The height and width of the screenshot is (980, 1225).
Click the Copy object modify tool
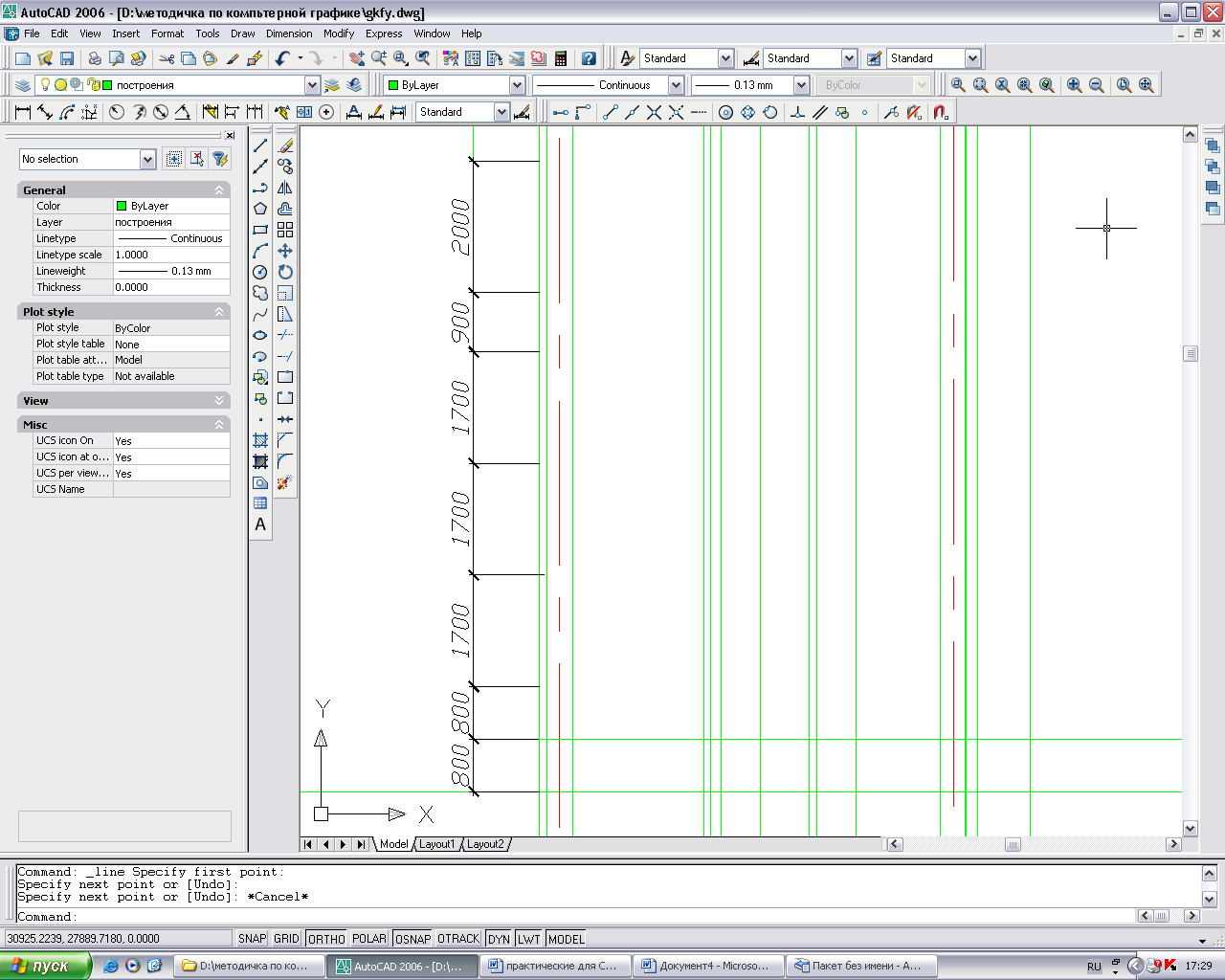(x=285, y=167)
